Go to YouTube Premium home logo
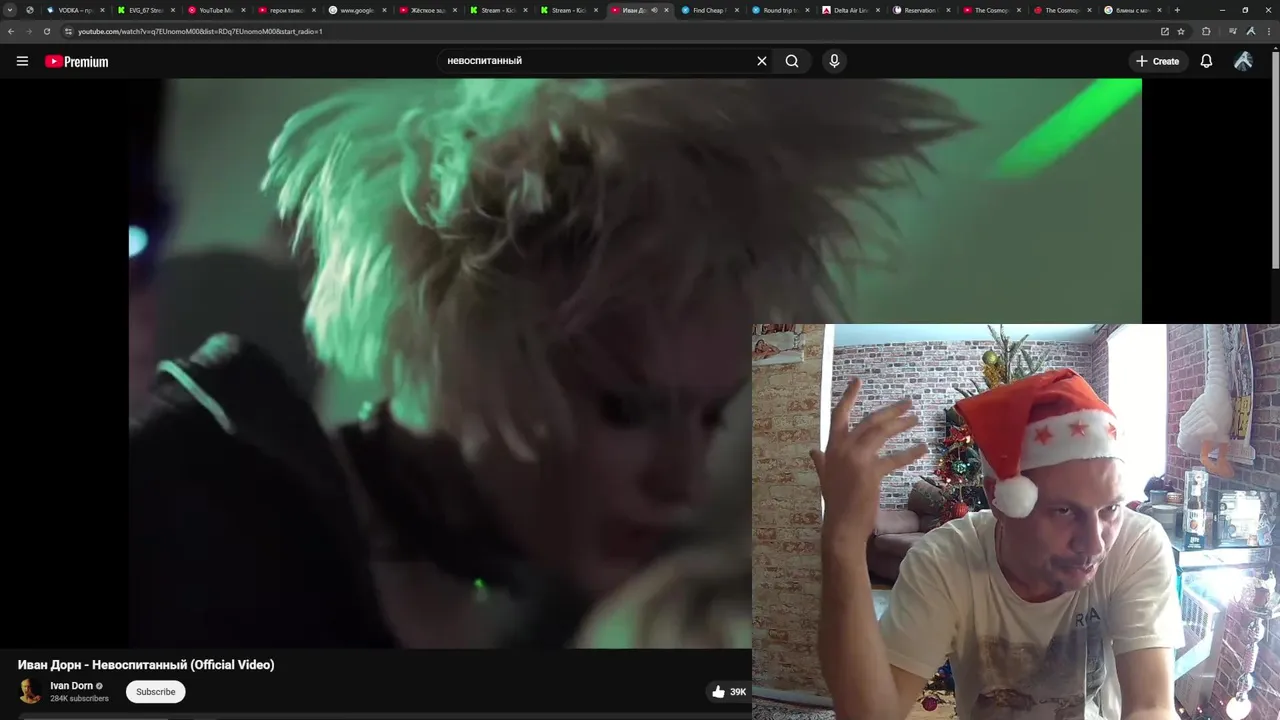The height and width of the screenshot is (720, 1280). pyautogui.click(x=76, y=61)
